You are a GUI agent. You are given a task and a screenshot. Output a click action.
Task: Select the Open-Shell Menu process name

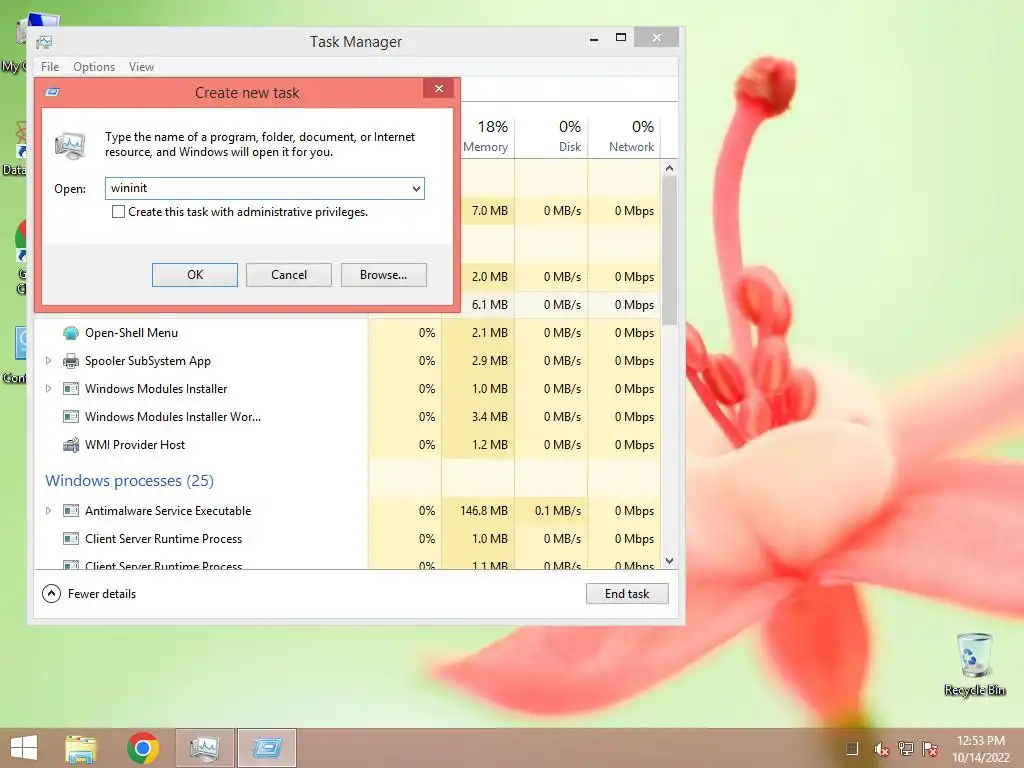(131, 333)
